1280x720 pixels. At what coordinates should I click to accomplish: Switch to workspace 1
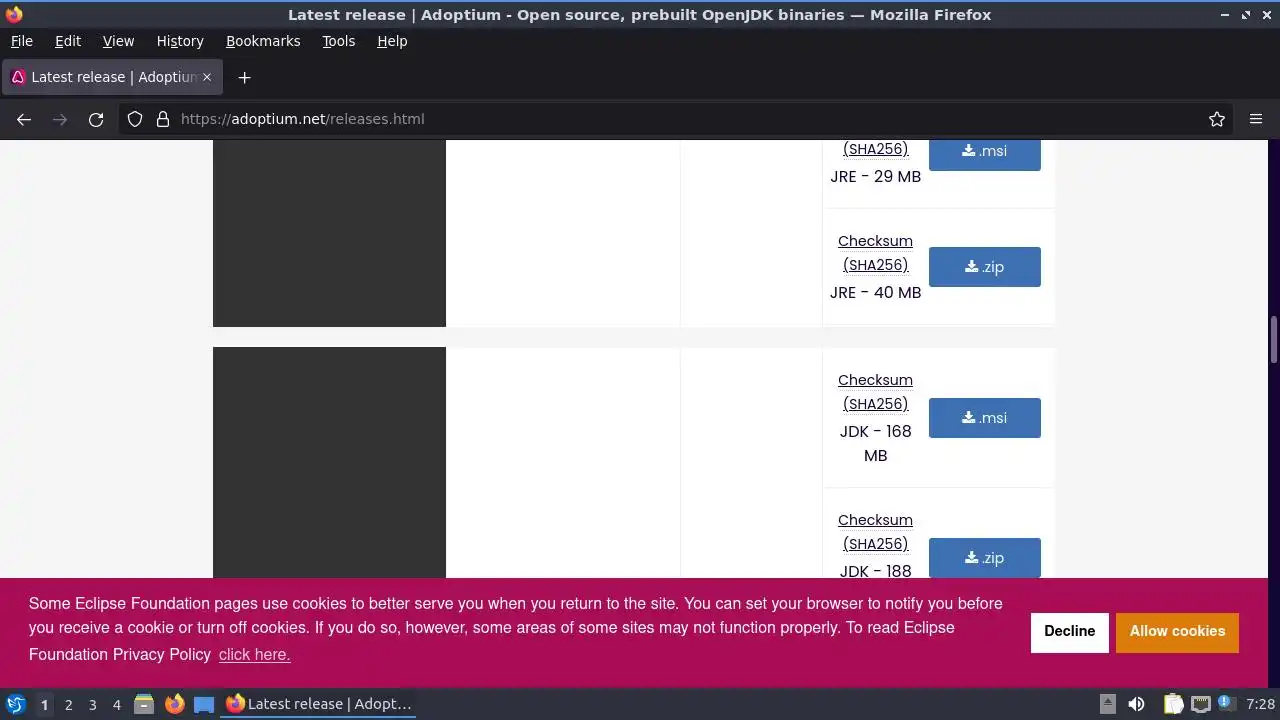(44, 705)
